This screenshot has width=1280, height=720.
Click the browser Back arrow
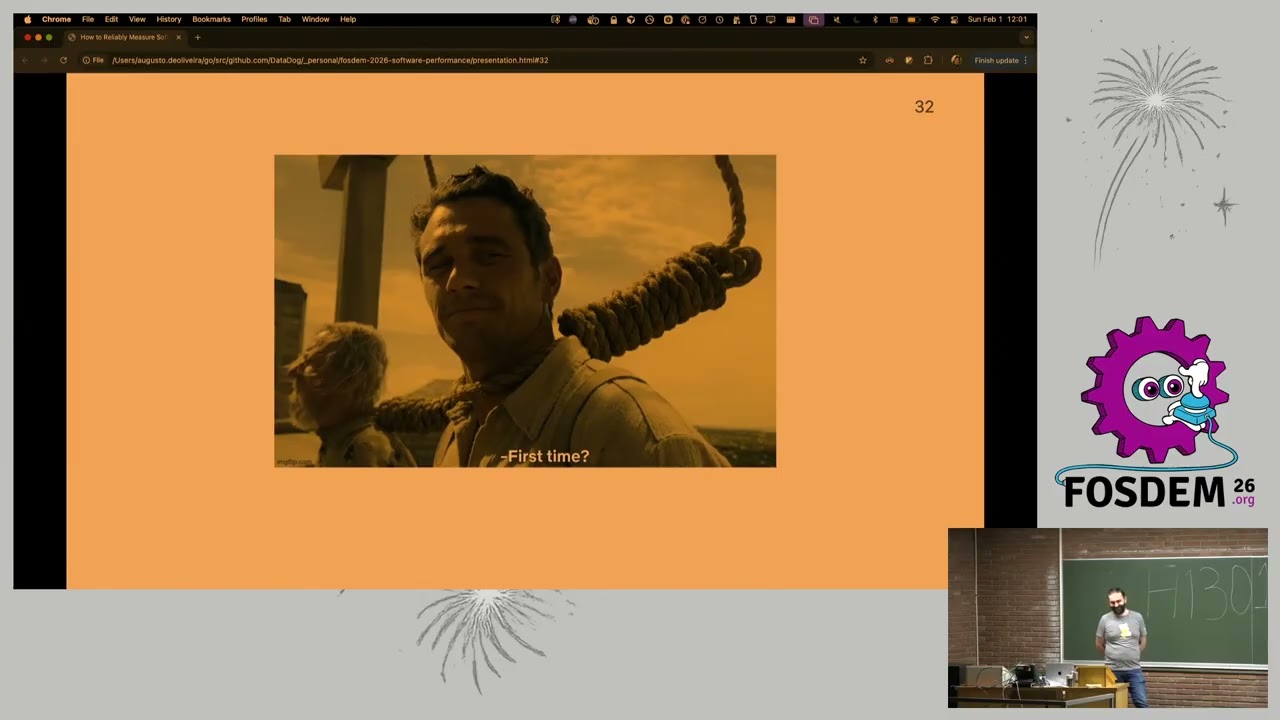[x=25, y=60]
